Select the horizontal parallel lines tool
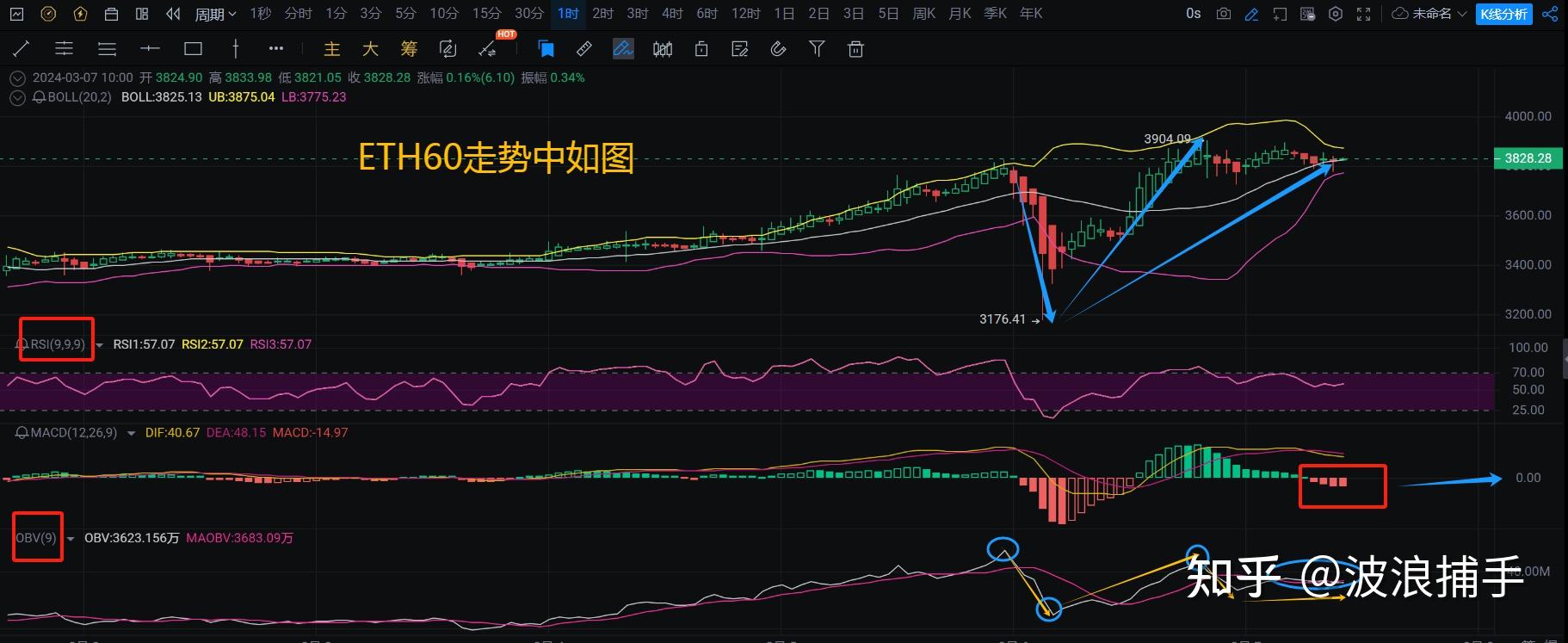The width and height of the screenshot is (1568, 643). tap(64, 49)
